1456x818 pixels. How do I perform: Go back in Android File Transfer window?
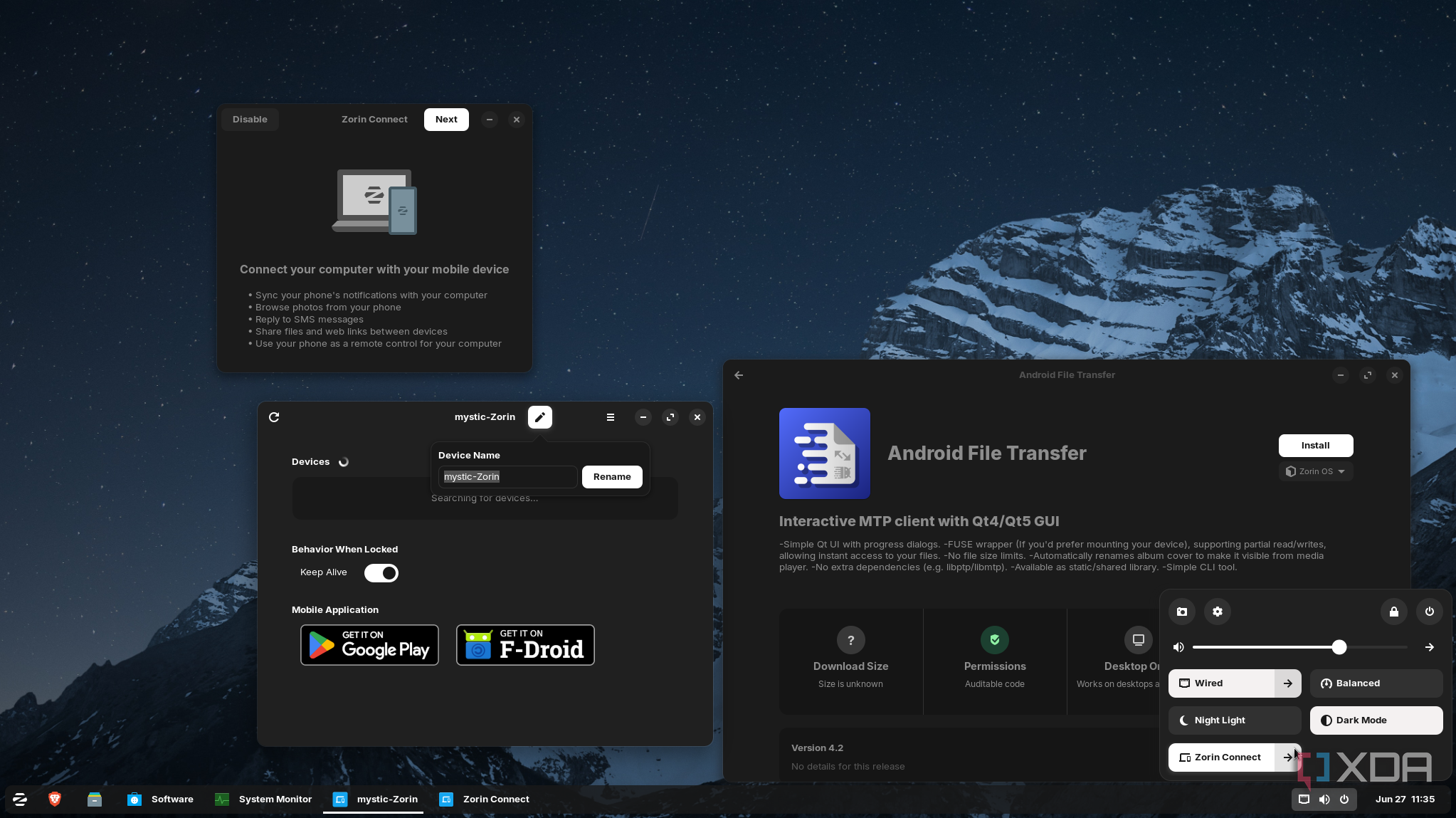(739, 375)
